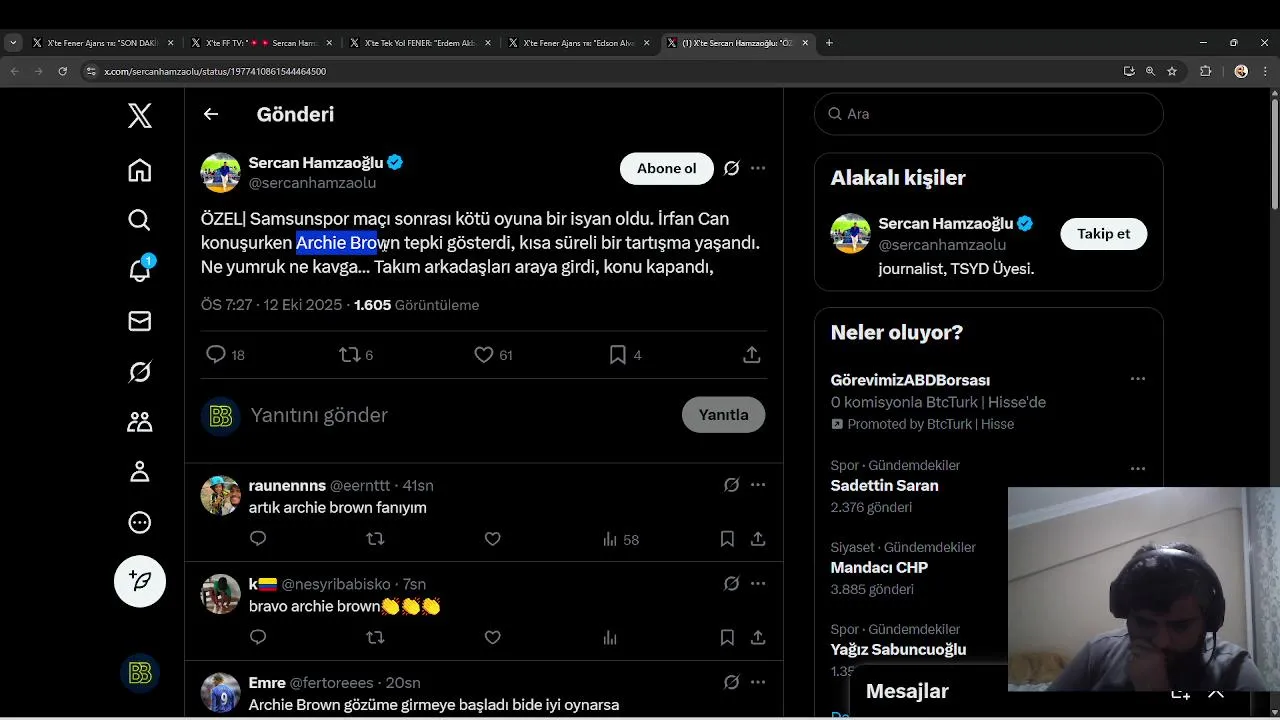Viewport: 1280px width, 720px height.
Task: Share raunennns' reply
Action: (758, 539)
